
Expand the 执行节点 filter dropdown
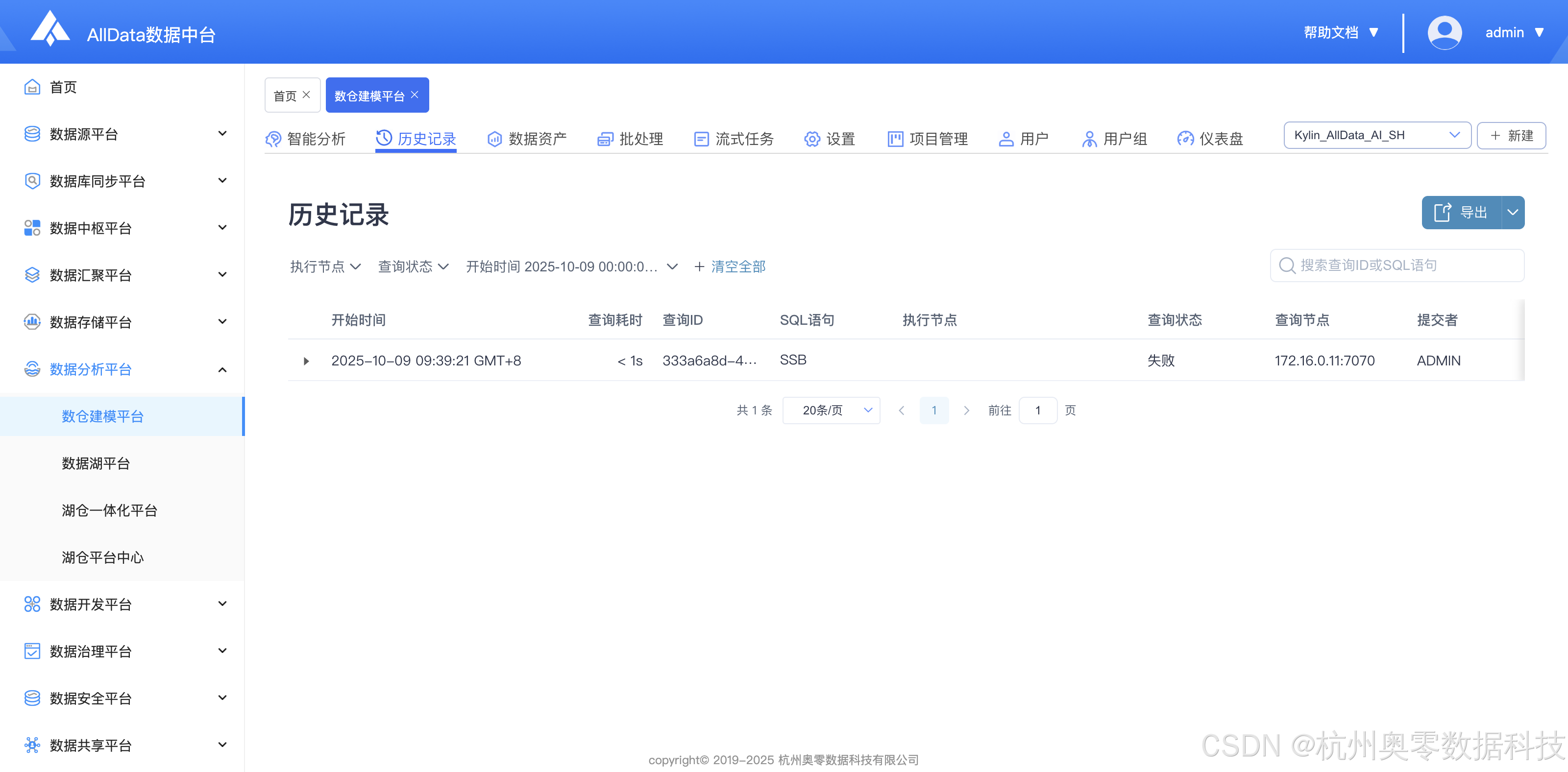pyautogui.click(x=325, y=266)
